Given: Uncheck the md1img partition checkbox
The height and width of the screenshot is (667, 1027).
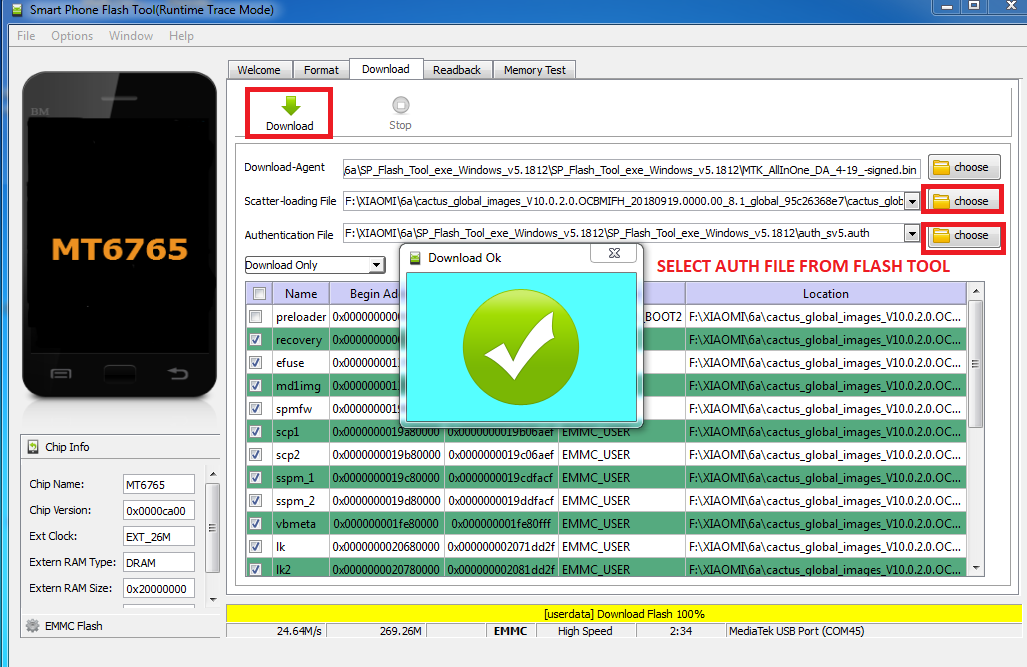Looking at the screenshot, I should tap(255, 385).
